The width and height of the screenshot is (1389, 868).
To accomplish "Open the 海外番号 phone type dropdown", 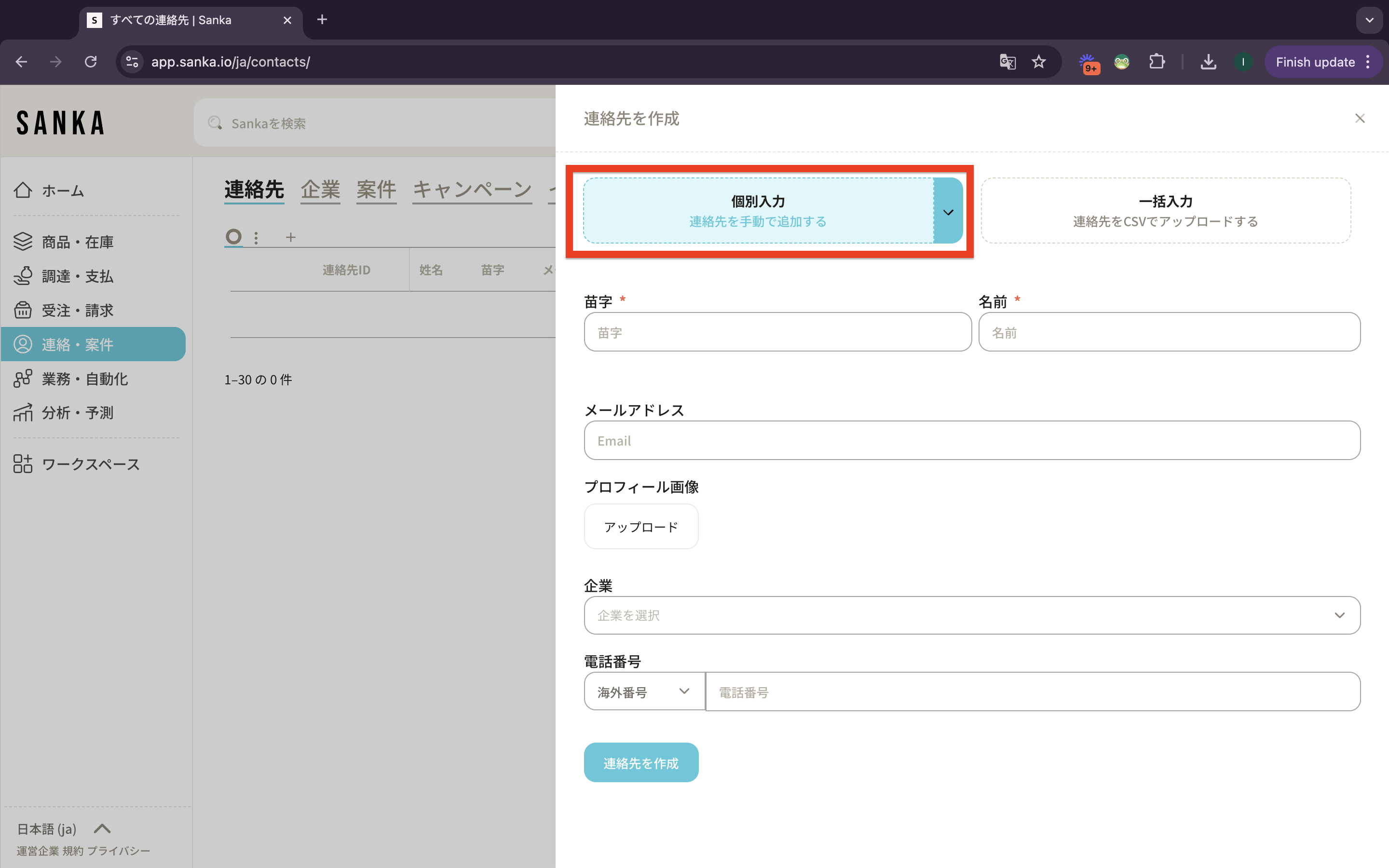I will click(x=644, y=692).
